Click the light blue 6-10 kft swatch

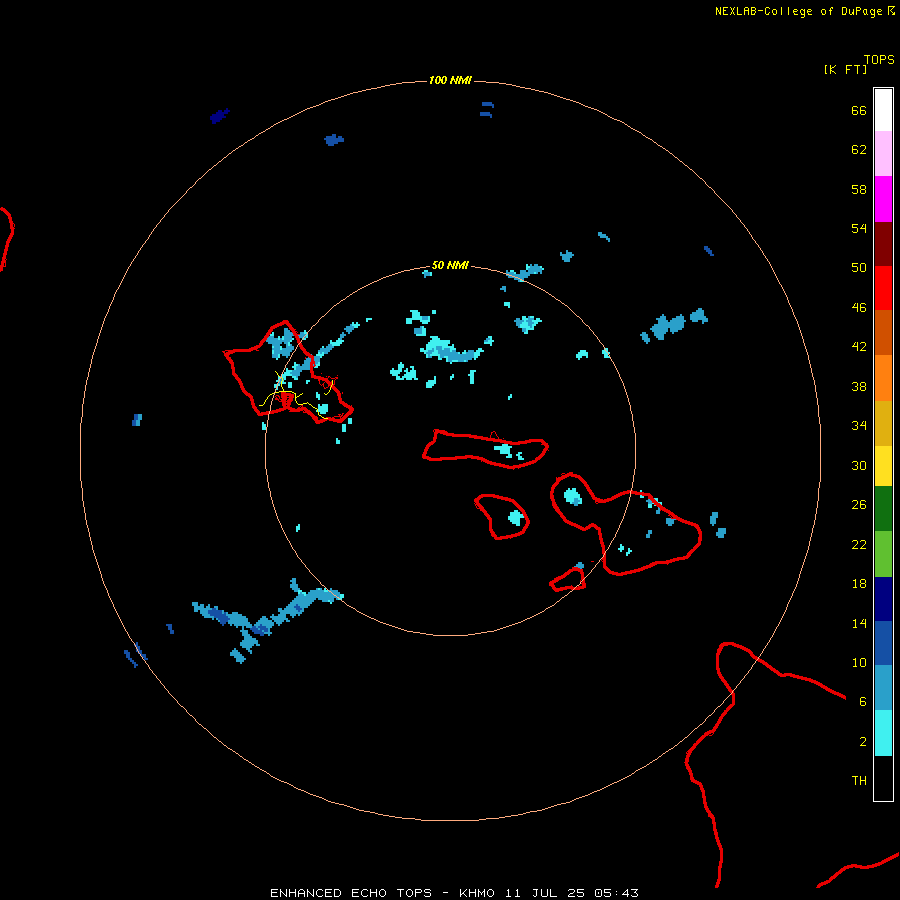pos(883,688)
